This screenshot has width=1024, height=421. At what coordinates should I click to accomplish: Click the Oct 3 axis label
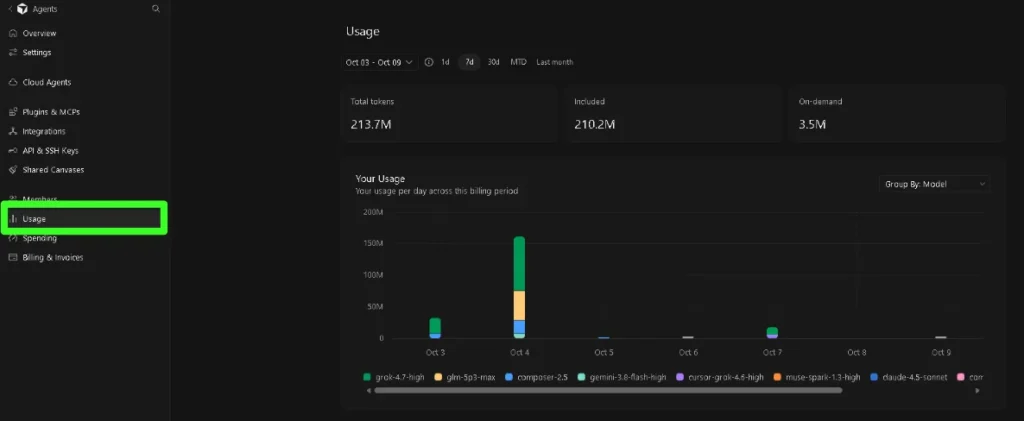click(435, 352)
